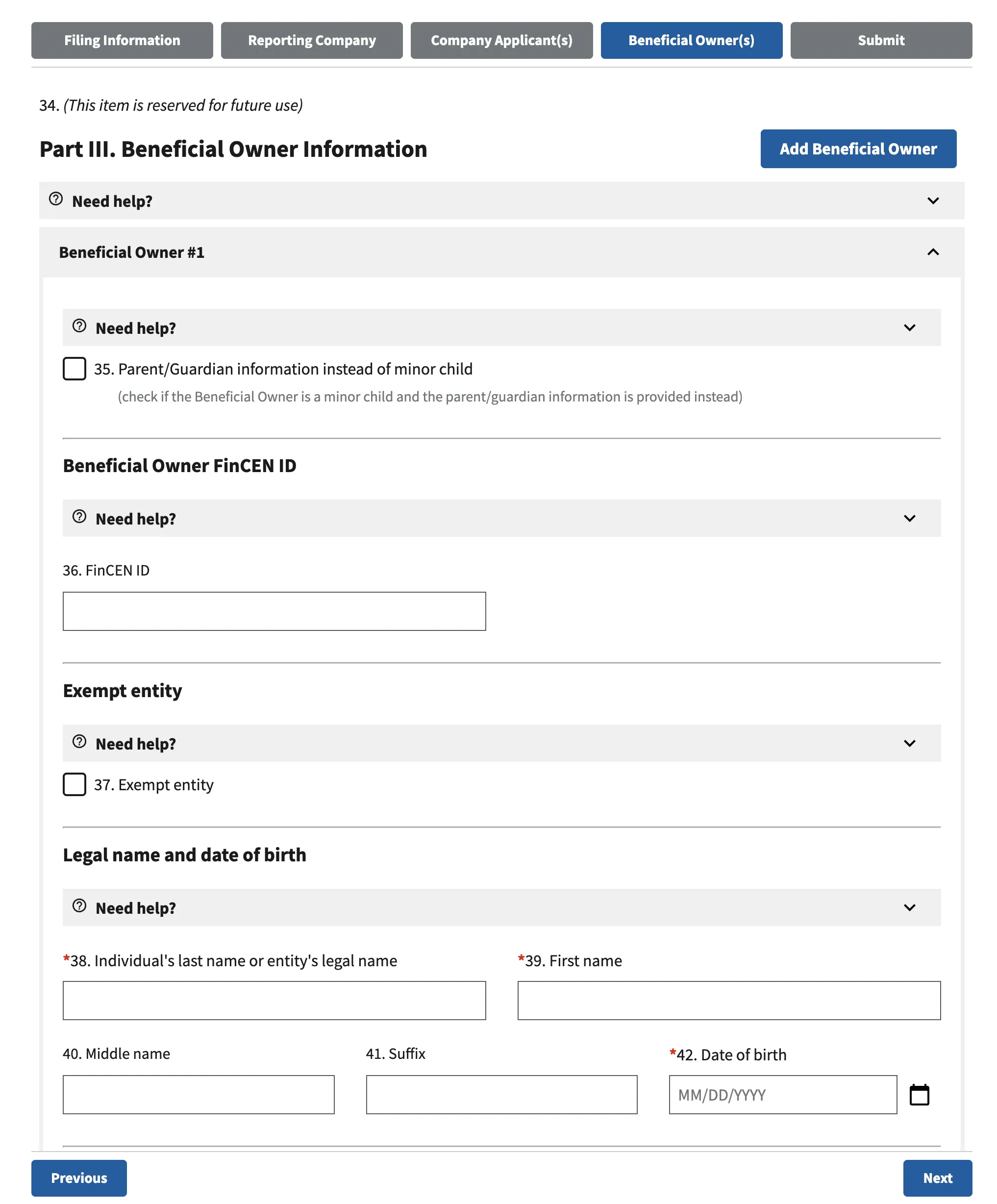Image resolution: width=997 pixels, height=1204 pixels.
Task: Expand Need help under Beneficial Owner FinCEN ID
Action: tap(910, 518)
